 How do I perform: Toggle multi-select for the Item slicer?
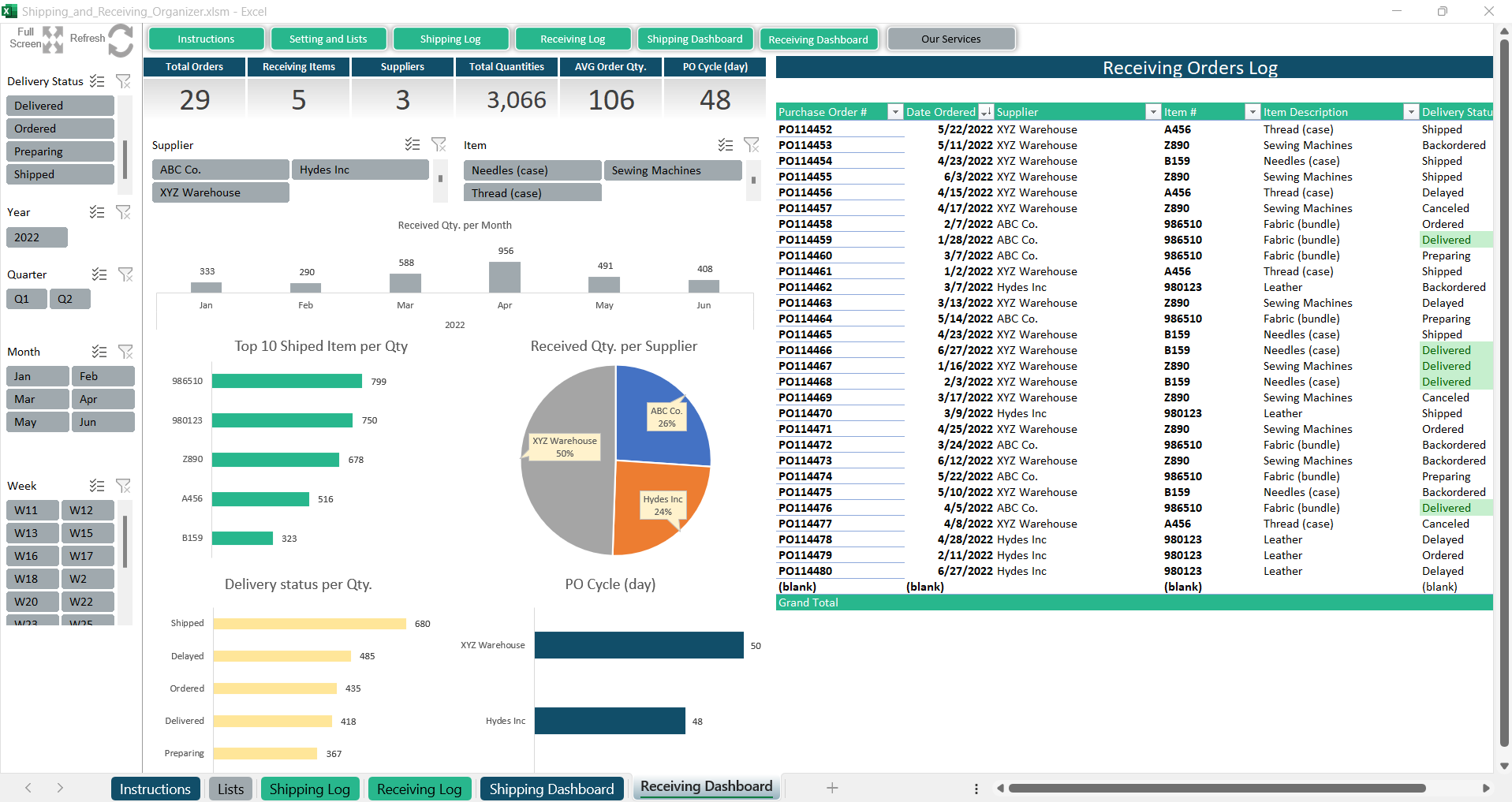tap(726, 145)
